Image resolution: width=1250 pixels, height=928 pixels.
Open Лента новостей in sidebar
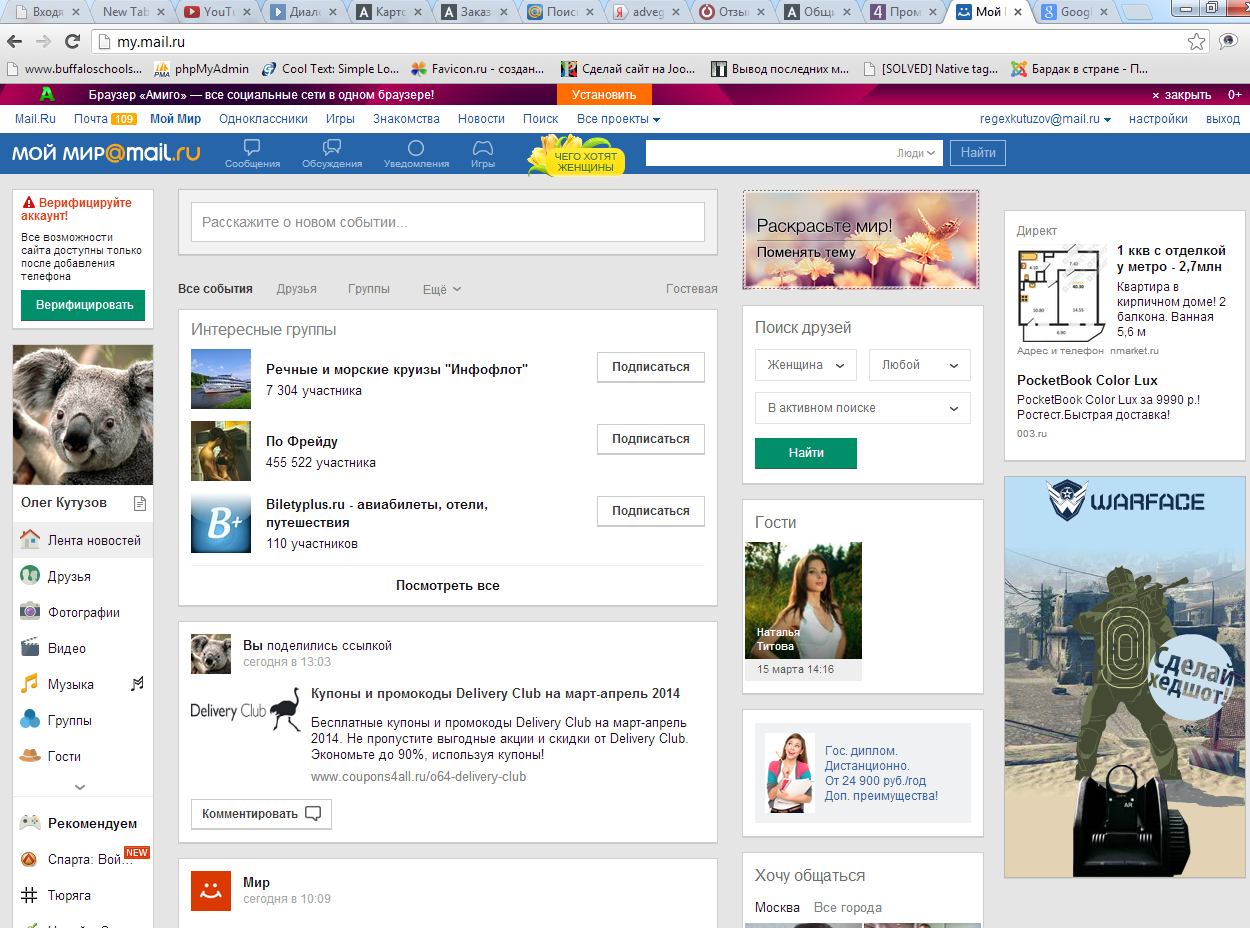[x=83, y=540]
